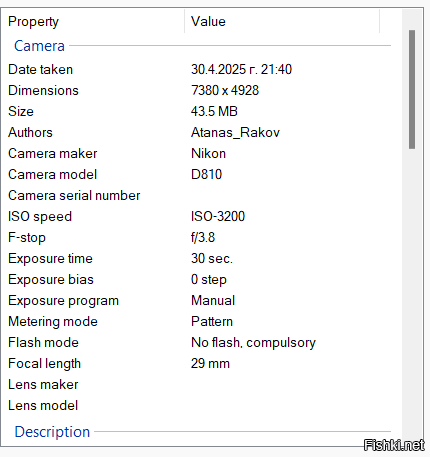Click the scrollbar track below the thumb
Screen dimensions: 430x457
(x=412, y=293)
